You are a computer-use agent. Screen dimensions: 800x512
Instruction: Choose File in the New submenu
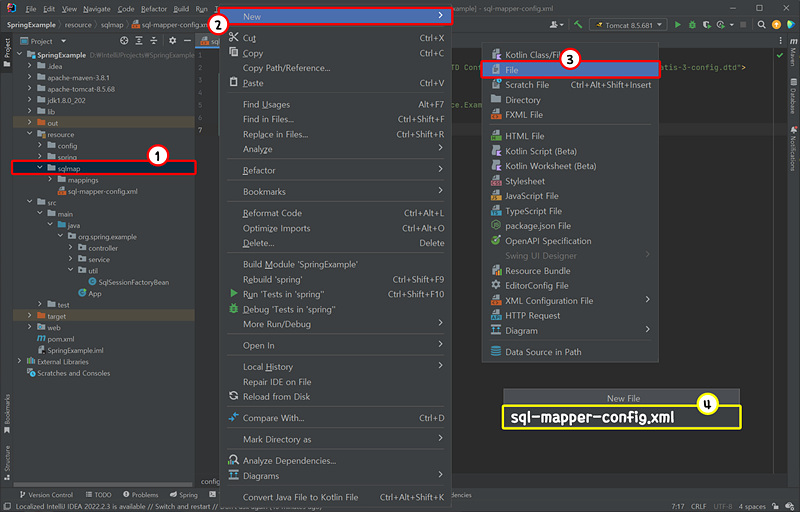coord(570,70)
